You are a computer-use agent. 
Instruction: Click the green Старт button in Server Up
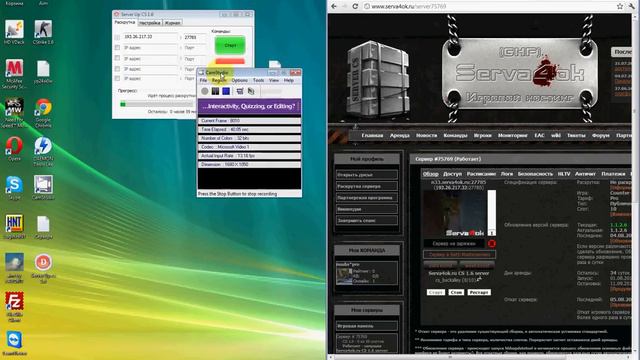(x=230, y=45)
